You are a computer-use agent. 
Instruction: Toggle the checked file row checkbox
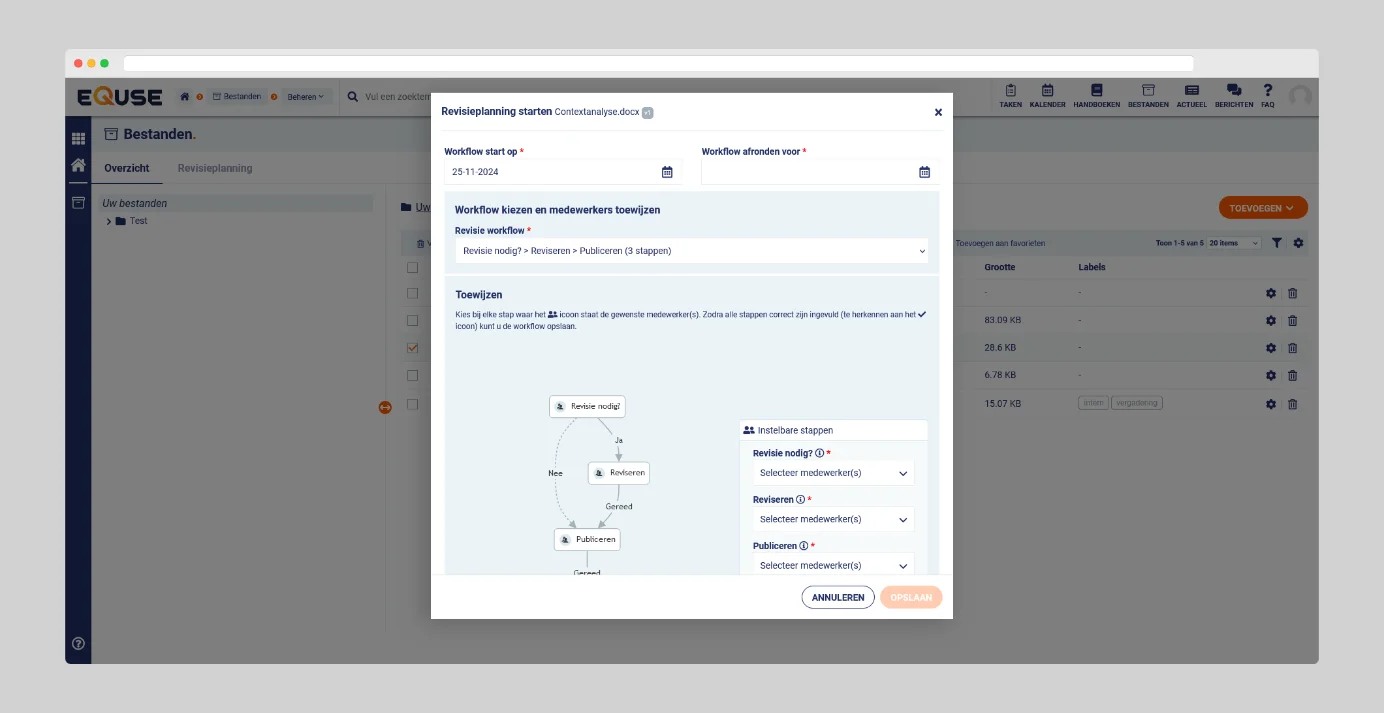click(412, 348)
